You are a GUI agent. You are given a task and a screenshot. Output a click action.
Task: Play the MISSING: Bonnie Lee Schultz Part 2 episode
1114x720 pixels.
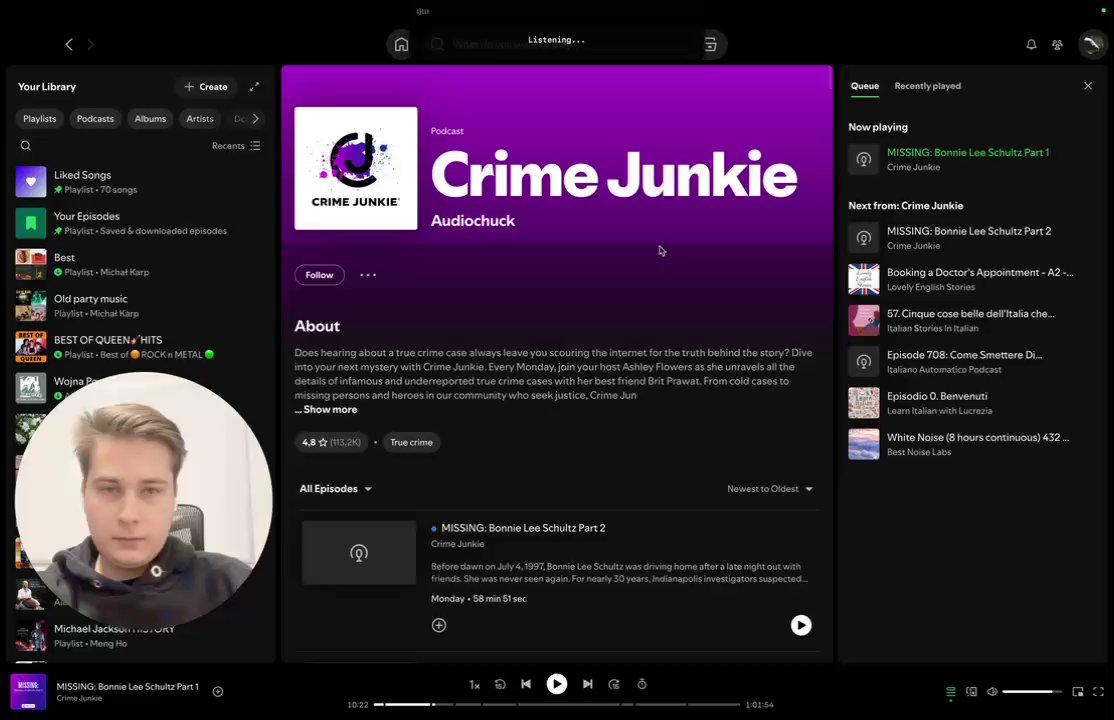(801, 625)
